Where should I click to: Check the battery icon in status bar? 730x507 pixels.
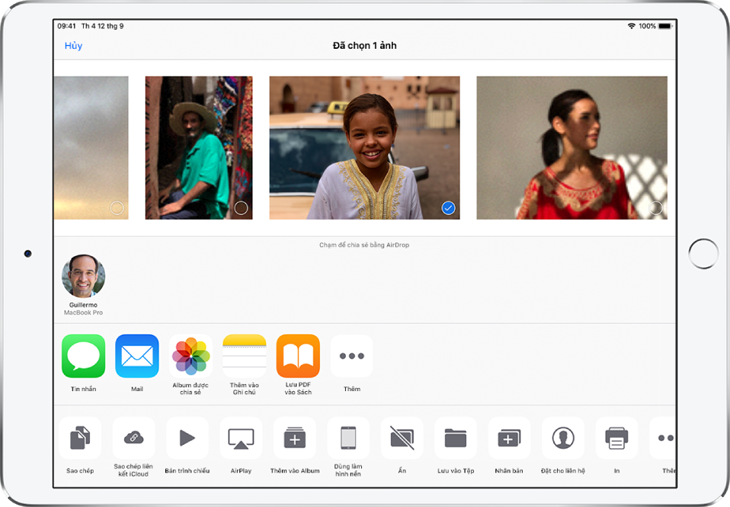click(x=665, y=26)
